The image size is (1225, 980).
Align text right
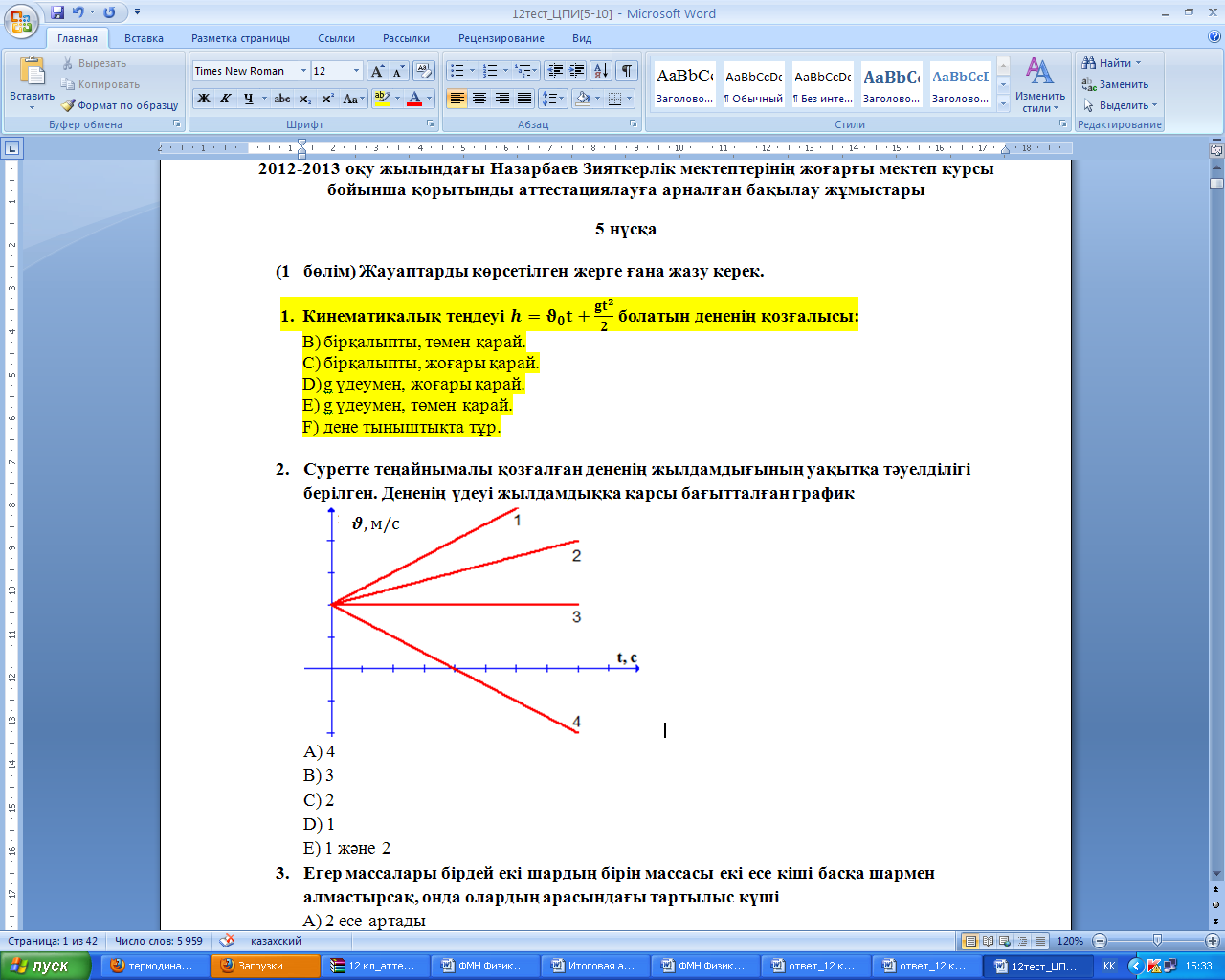point(501,99)
